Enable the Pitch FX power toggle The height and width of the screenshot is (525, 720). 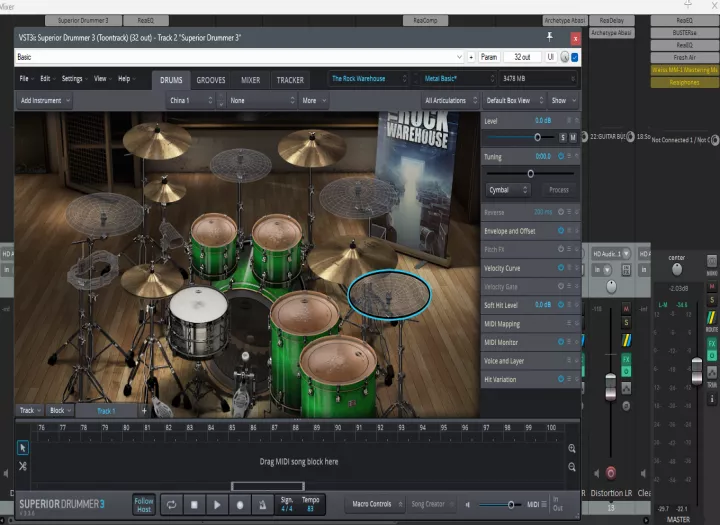pos(561,249)
